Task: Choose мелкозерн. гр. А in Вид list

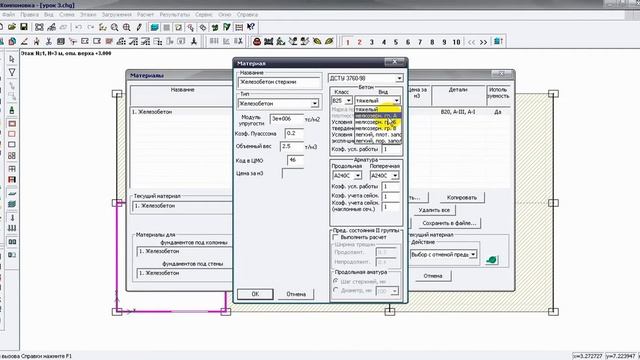Action: pyautogui.click(x=378, y=116)
